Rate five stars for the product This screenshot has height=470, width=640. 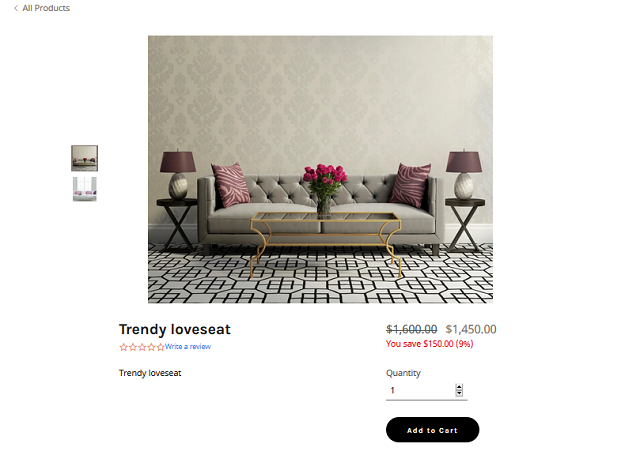(x=160, y=347)
